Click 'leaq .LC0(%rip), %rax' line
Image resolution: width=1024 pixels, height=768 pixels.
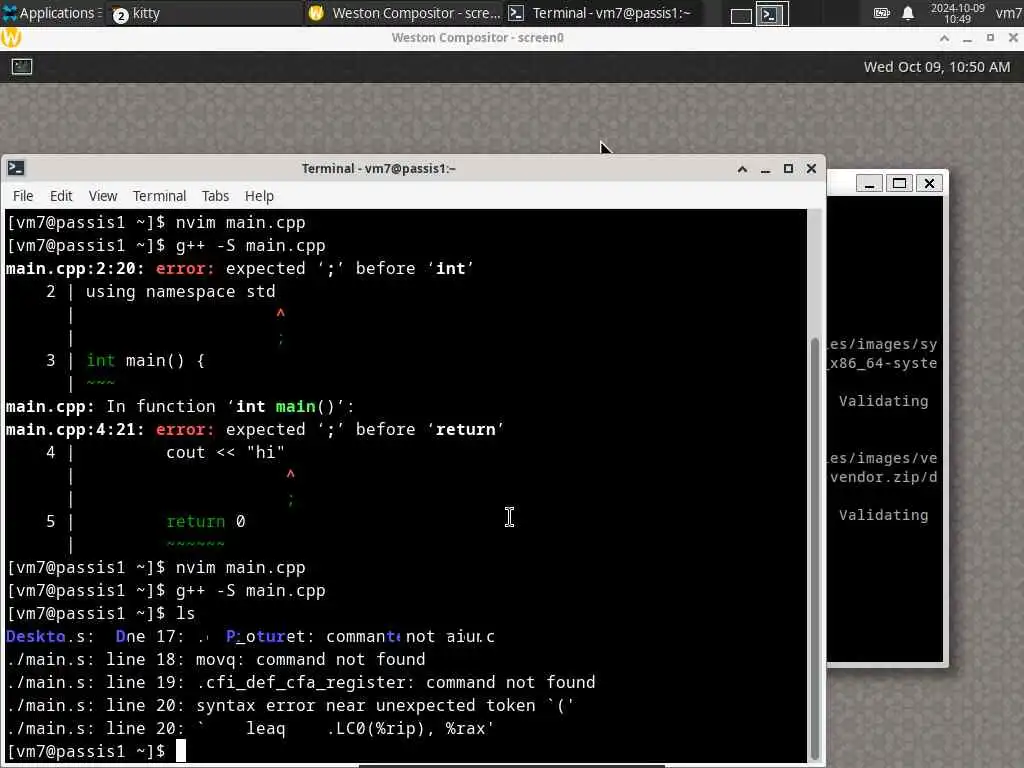coord(251,728)
